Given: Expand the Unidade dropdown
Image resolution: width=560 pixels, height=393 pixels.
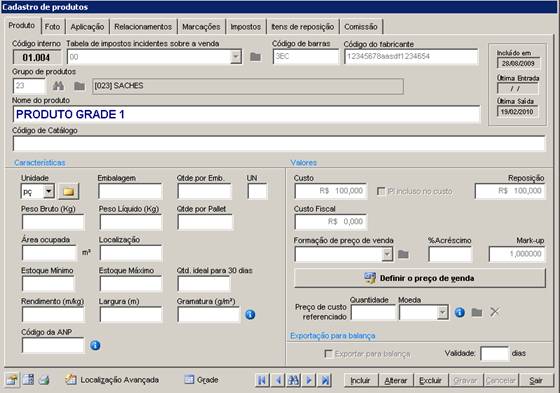Looking at the screenshot, I should [x=49, y=191].
